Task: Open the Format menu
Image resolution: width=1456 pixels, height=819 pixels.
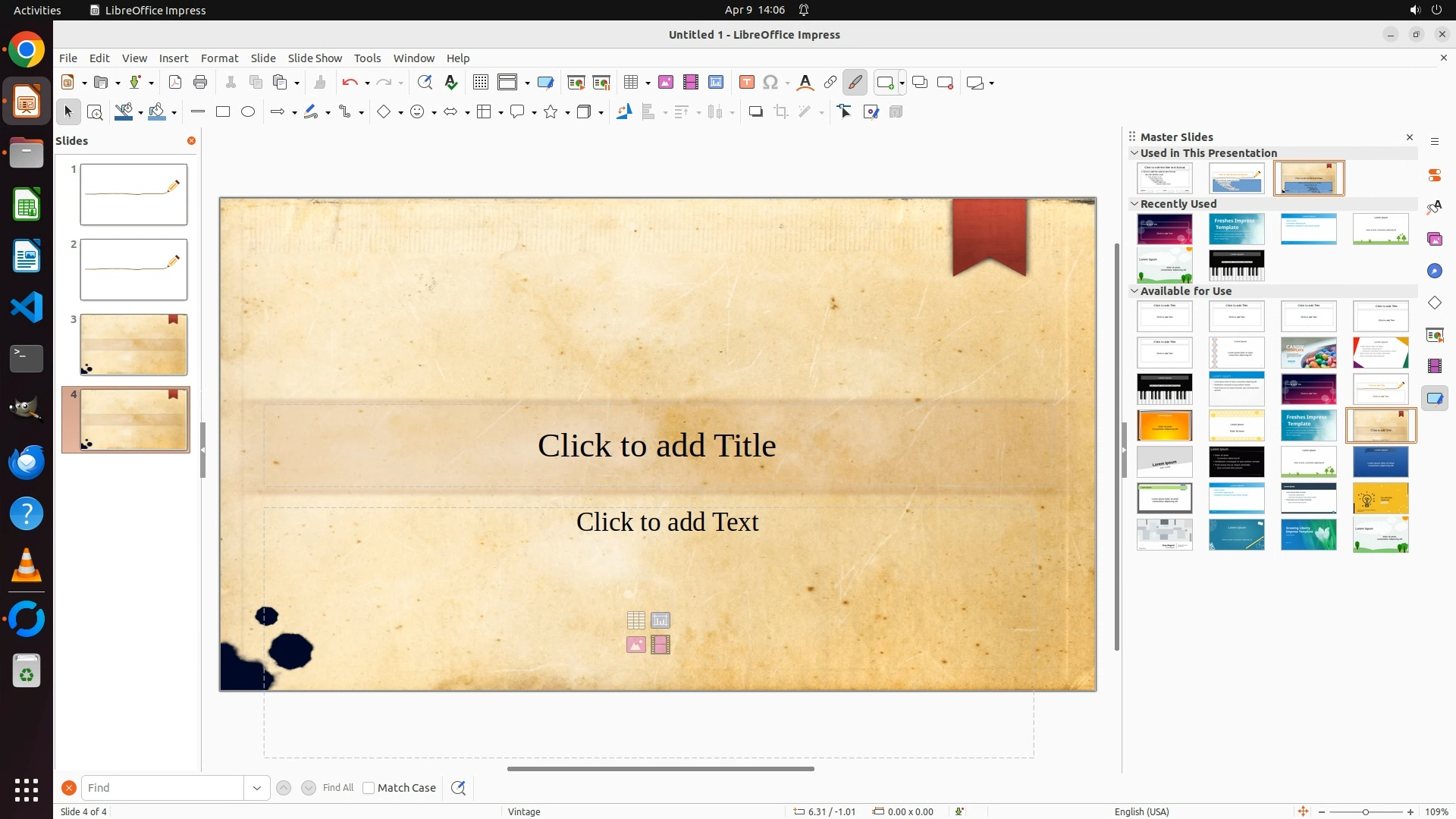Action: click(x=219, y=58)
